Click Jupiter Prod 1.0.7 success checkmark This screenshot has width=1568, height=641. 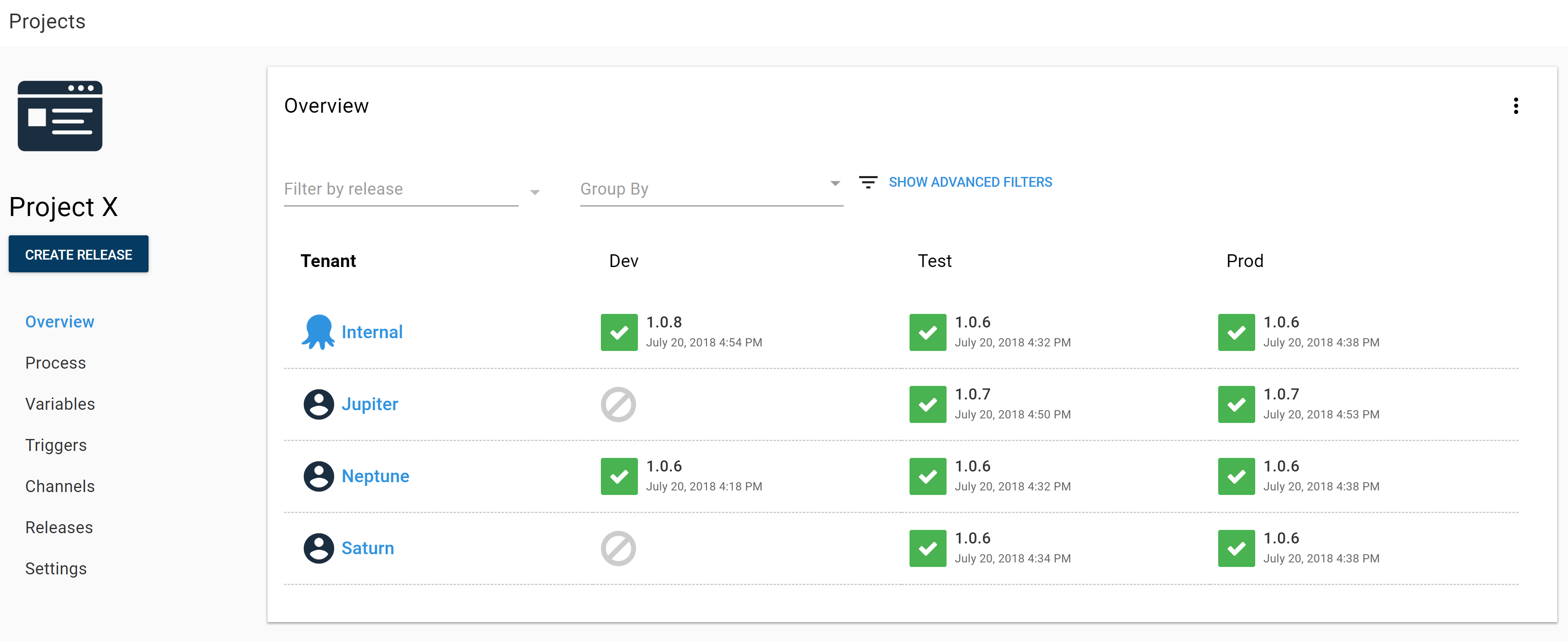tap(1235, 404)
